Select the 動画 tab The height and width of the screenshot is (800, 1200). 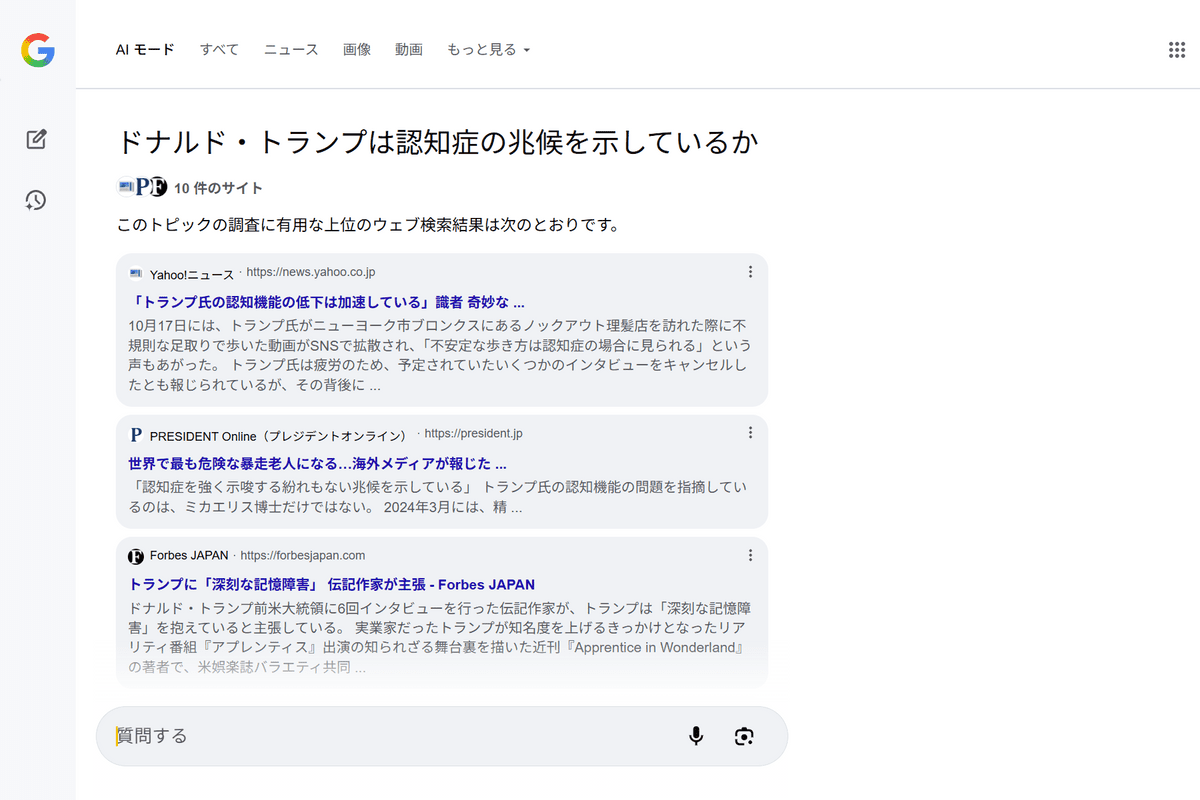coord(409,50)
